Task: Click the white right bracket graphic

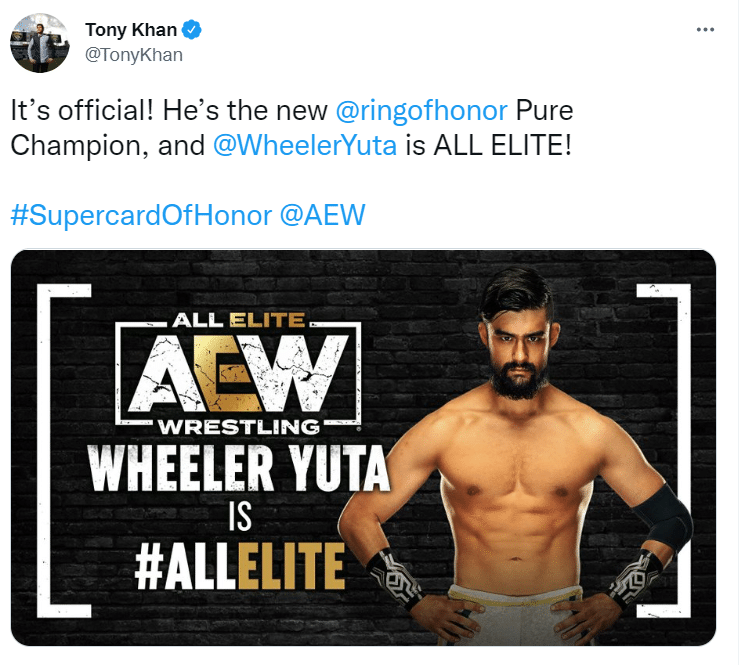Action: coord(663,450)
